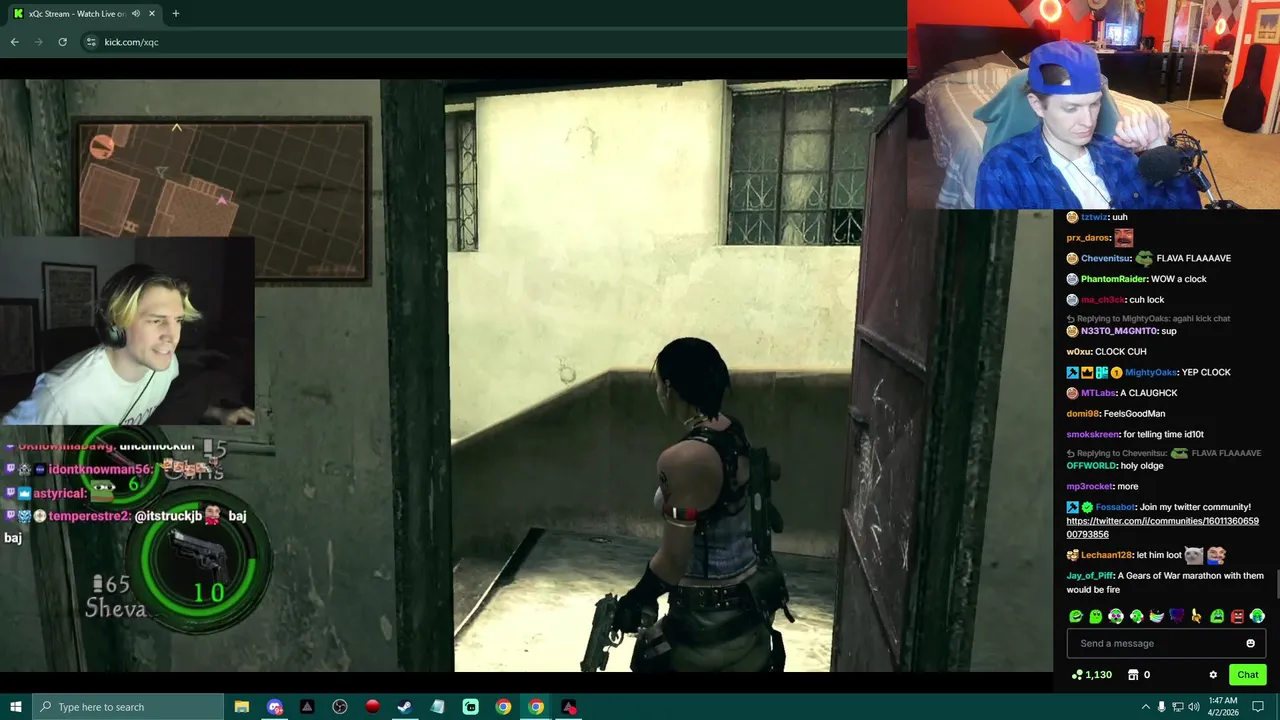Open a new browser tab
1280x720 pixels.
[175, 13]
